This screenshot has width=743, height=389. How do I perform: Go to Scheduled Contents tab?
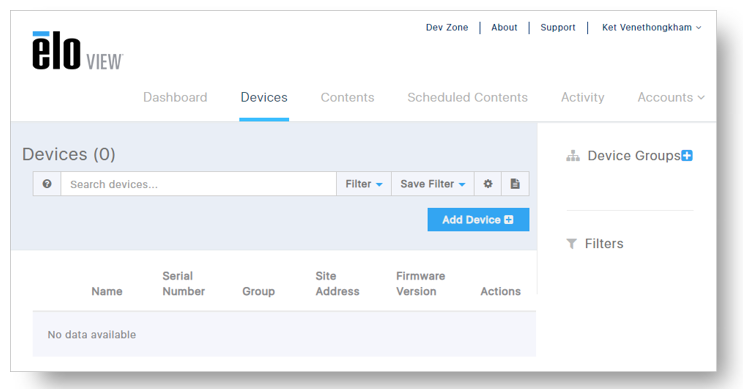pyautogui.click(x=468, y=97)
